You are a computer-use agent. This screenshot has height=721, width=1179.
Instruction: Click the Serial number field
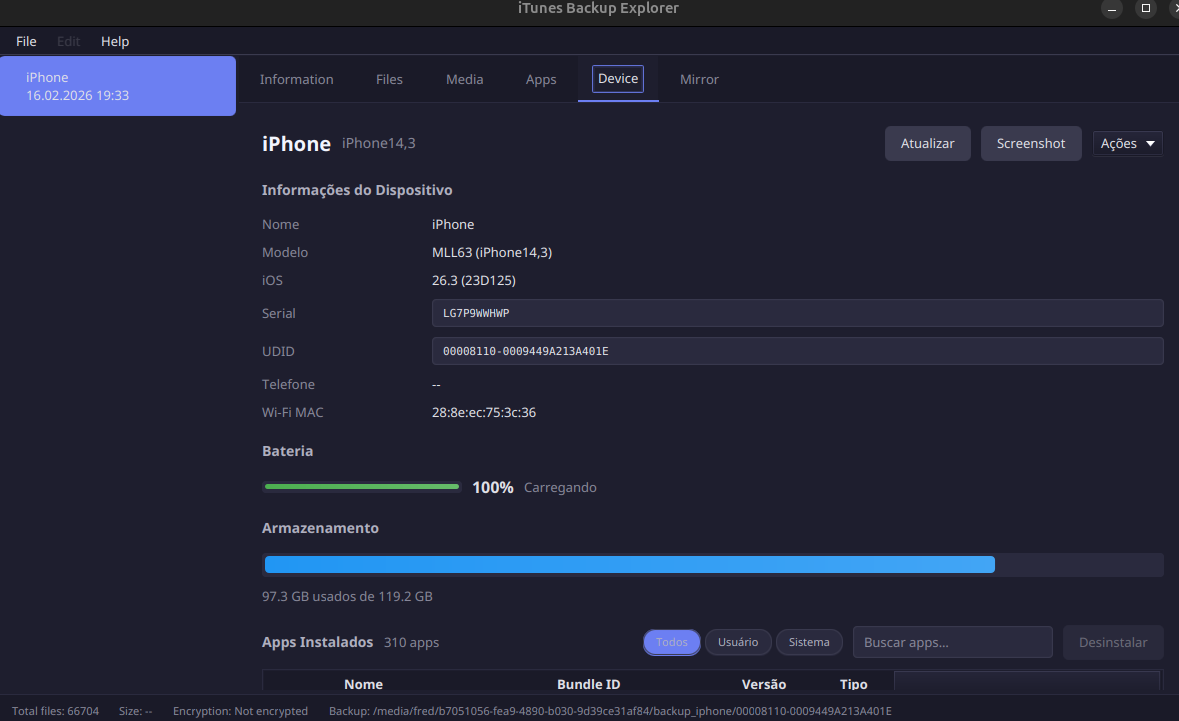coord(797,314)
